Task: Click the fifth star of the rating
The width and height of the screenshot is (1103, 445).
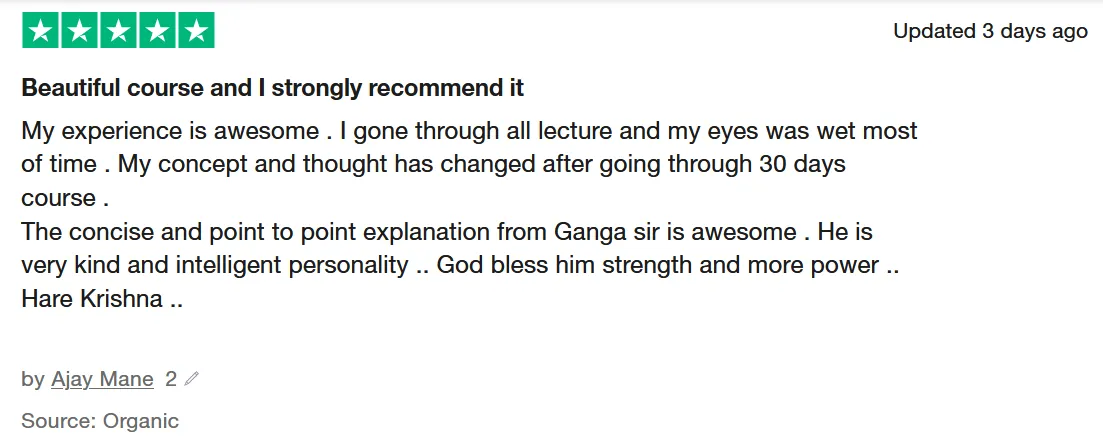Action: [x=196, y=32]
